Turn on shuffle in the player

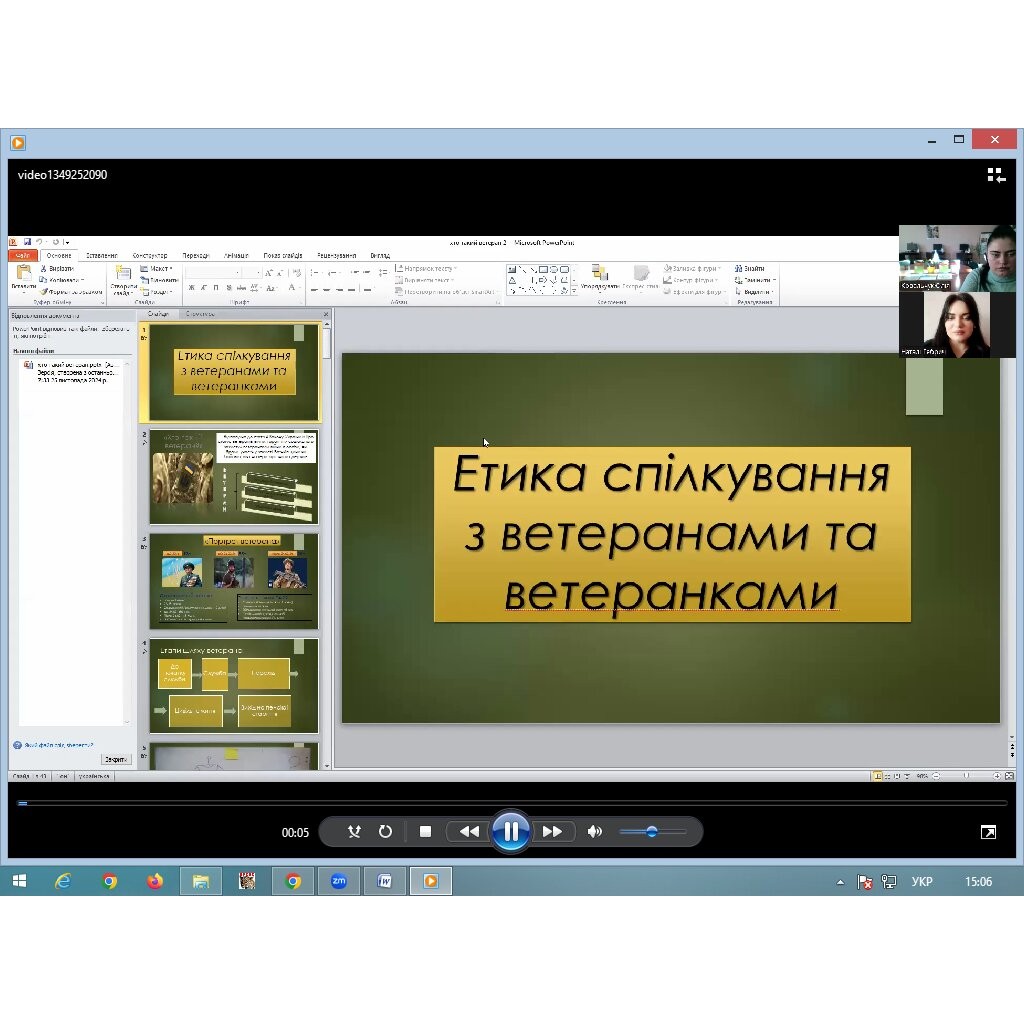pos(354,832)
